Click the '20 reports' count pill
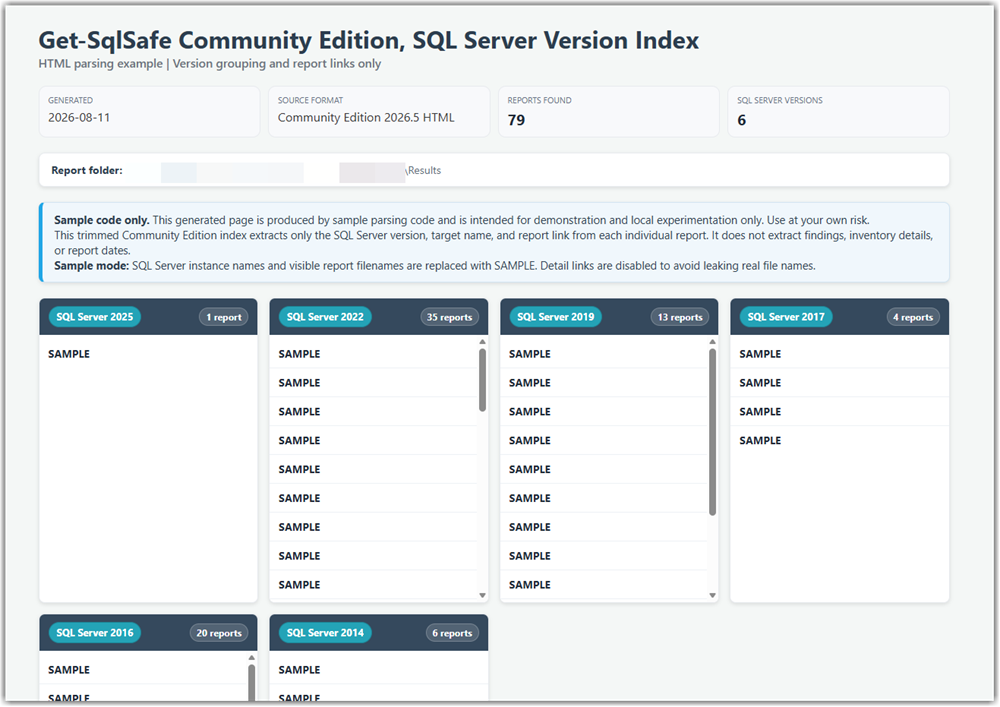The width and height of the screenshot is (1000, 707). click(x=219, y=634)
